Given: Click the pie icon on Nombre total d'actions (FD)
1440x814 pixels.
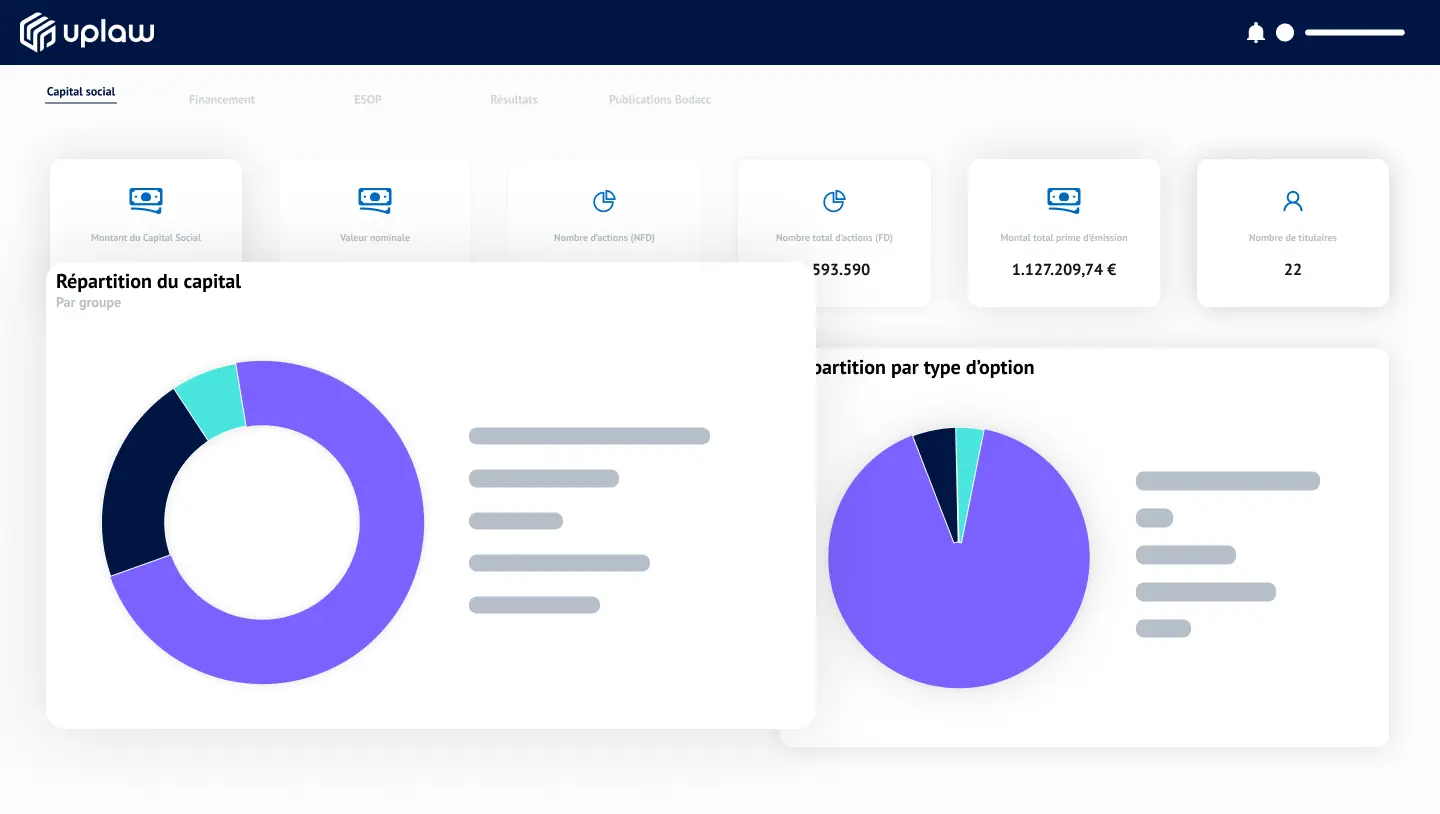Looking at the screenshot, I should click(x=834, y=200).
